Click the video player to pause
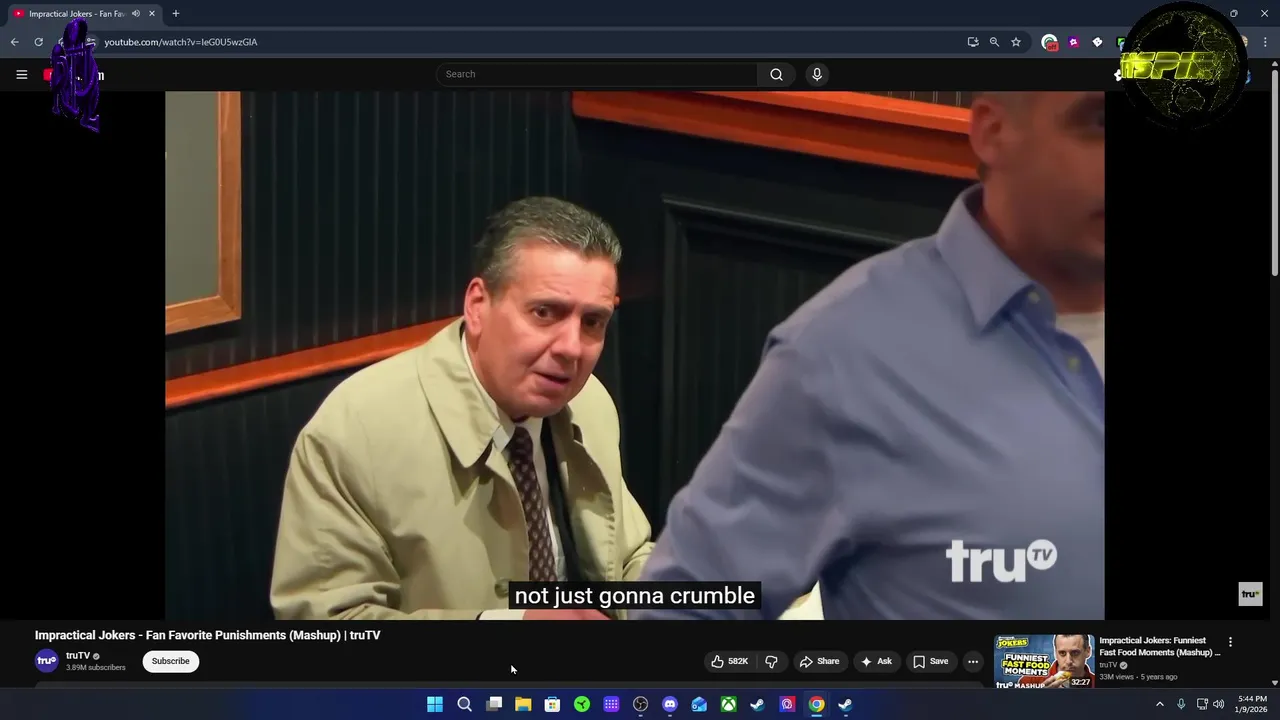 [634, 355]
